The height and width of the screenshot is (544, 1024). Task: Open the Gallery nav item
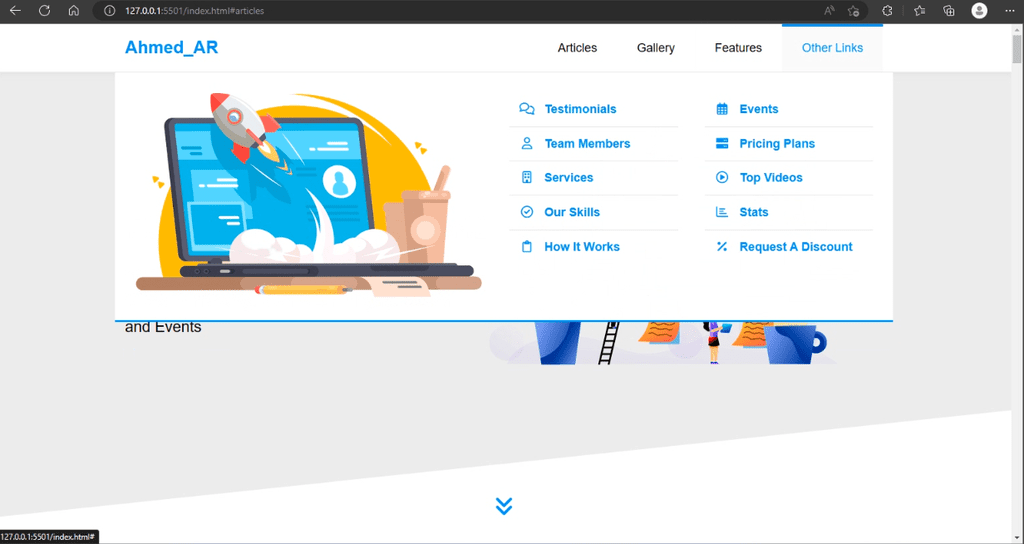click(x=656, y=48)
